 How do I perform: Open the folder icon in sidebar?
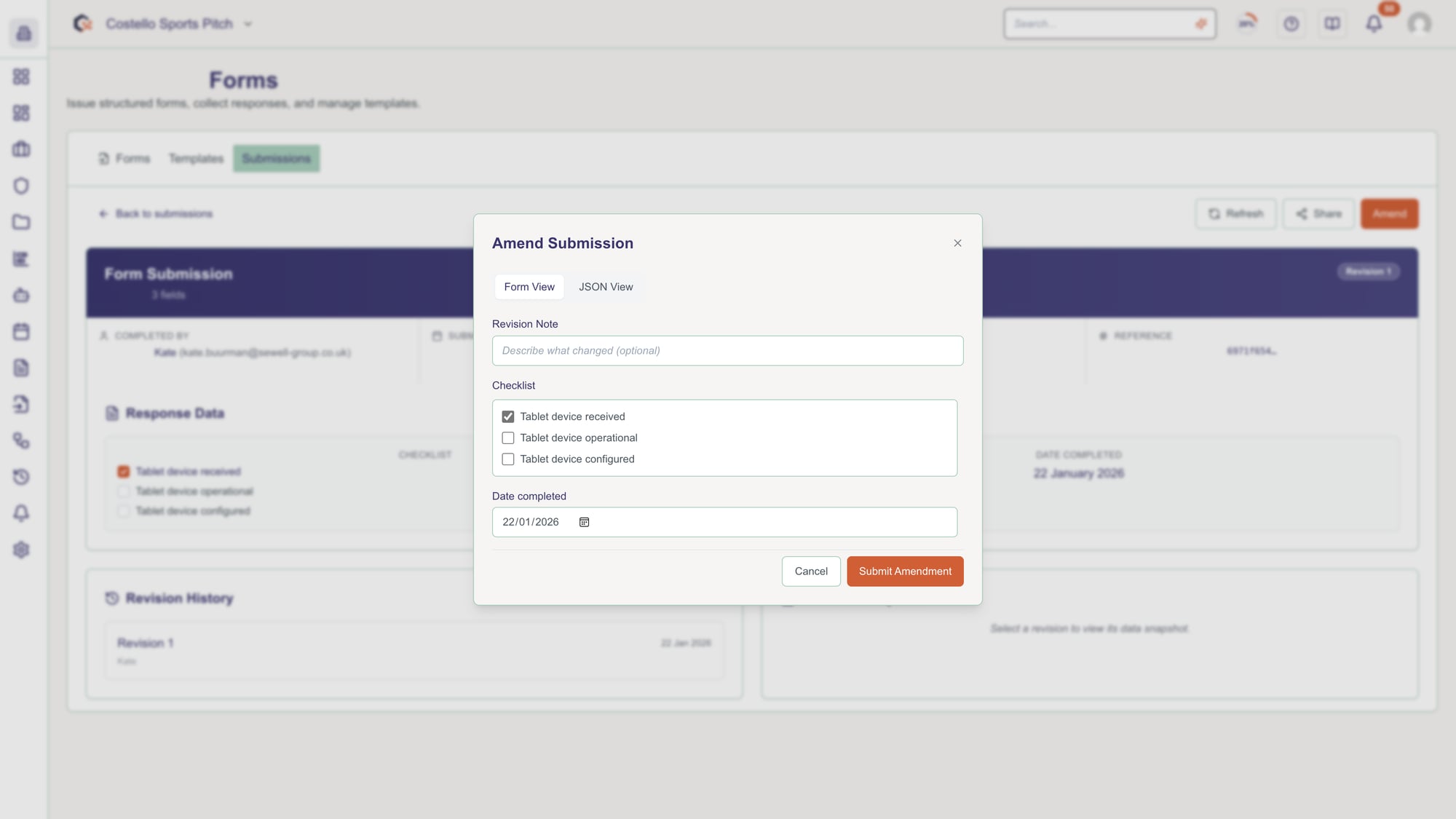(x=21, y=222)
